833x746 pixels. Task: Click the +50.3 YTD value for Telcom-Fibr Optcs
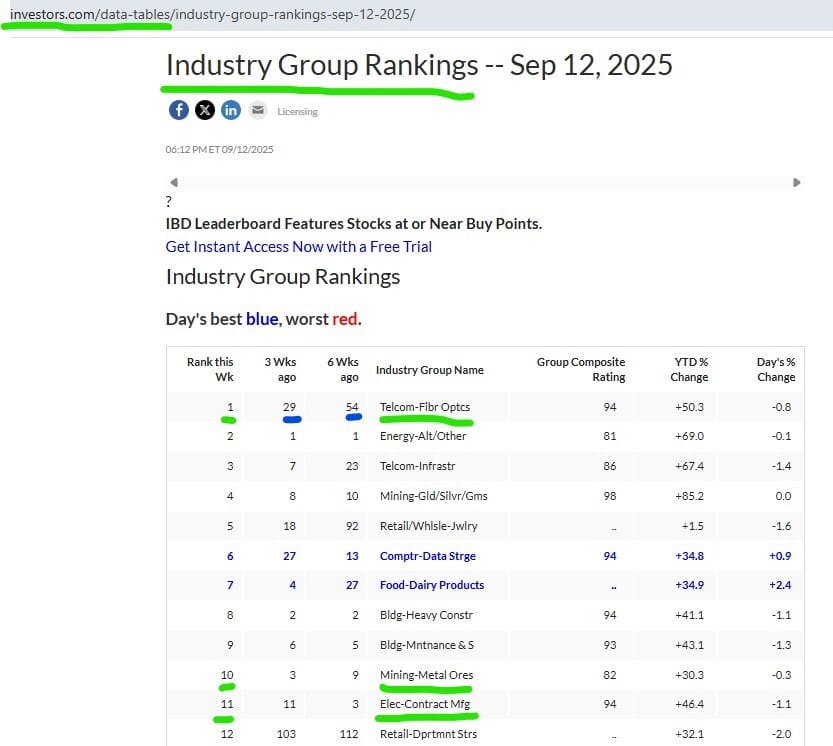click(x=690, y=407)
